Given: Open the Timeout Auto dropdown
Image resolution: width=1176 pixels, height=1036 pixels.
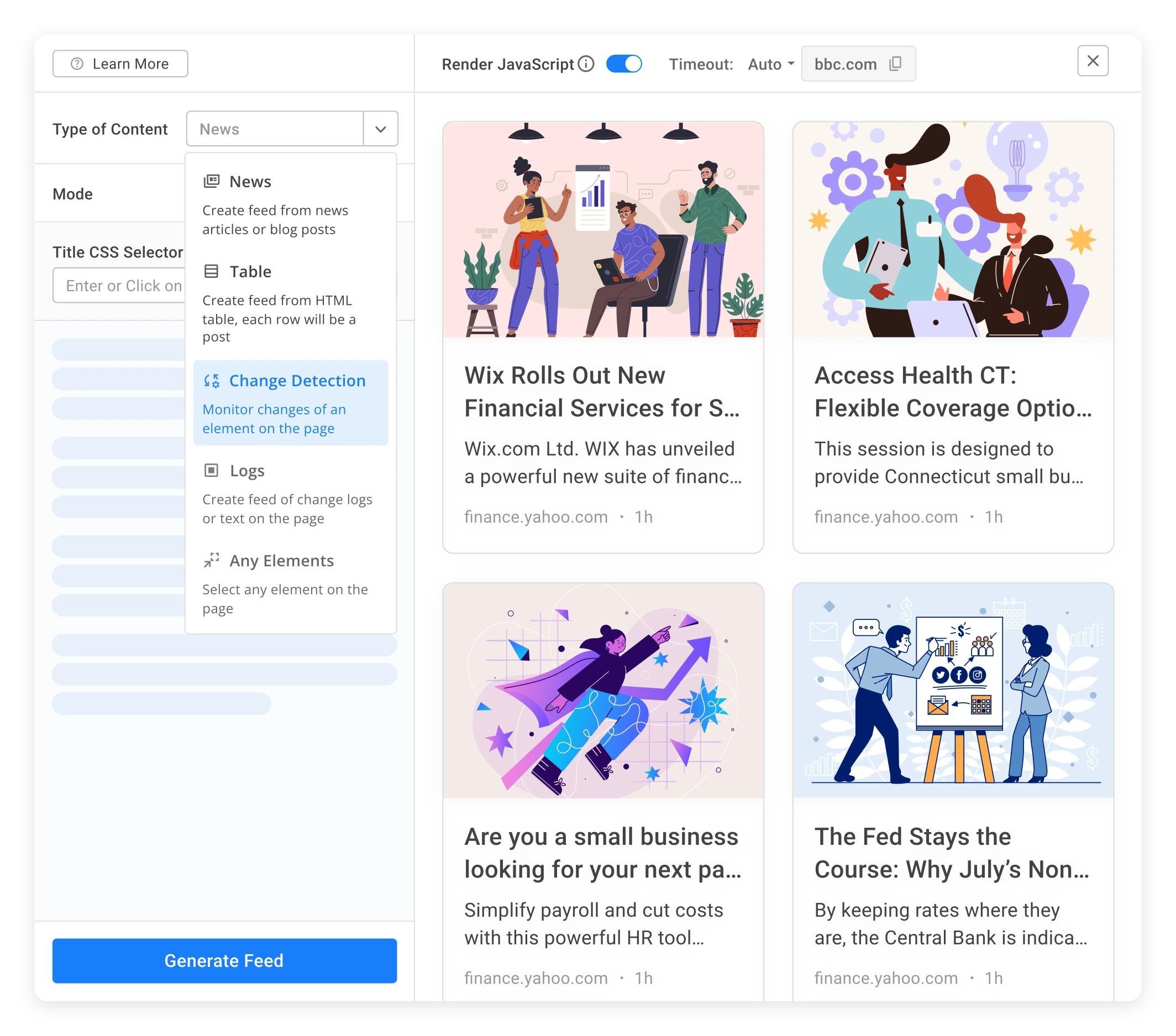Looking at the screenshot, I should pyautogui.click(x=770, y=64).
